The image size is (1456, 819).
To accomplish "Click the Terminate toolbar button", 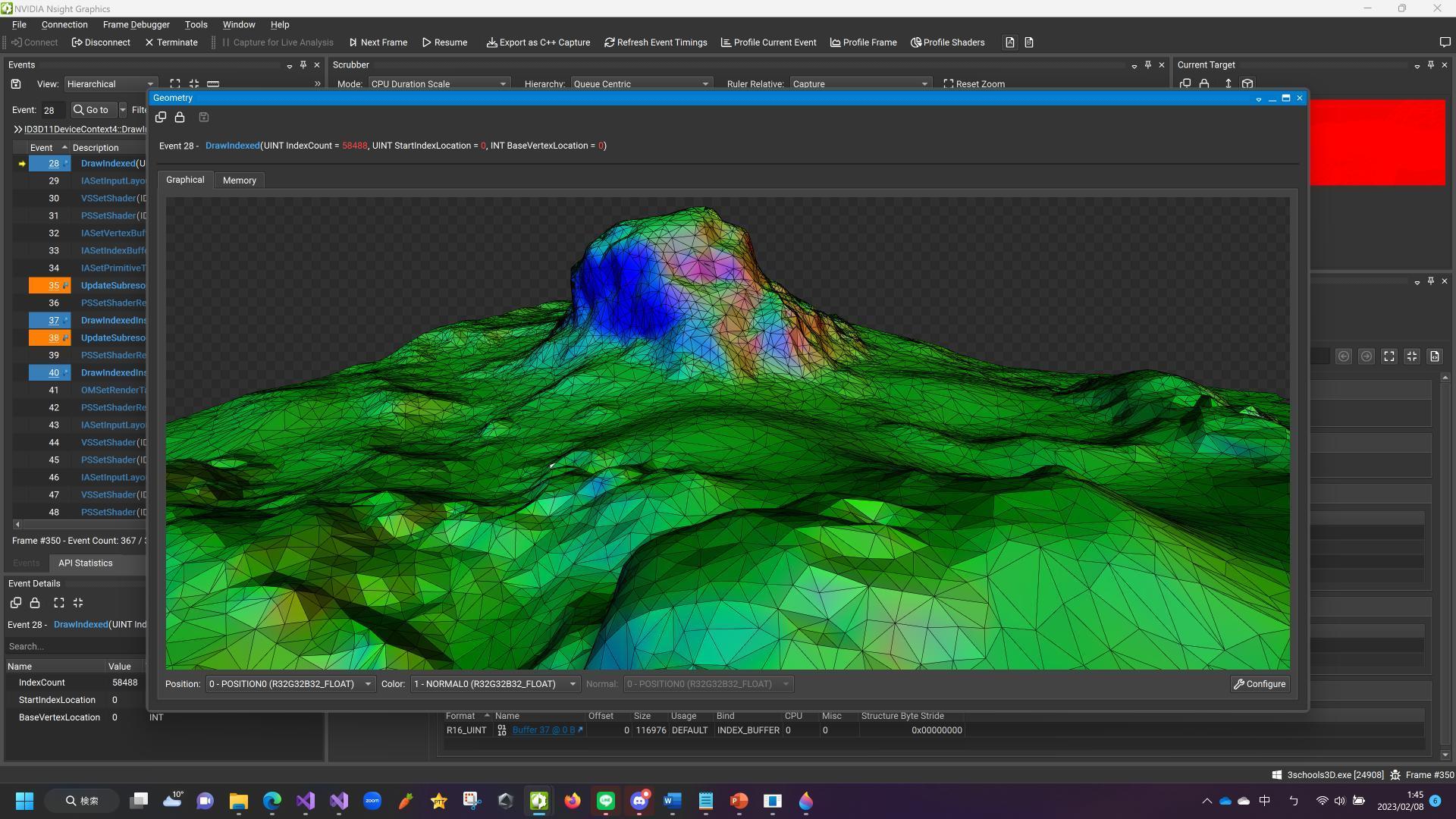I will point(171,42).
